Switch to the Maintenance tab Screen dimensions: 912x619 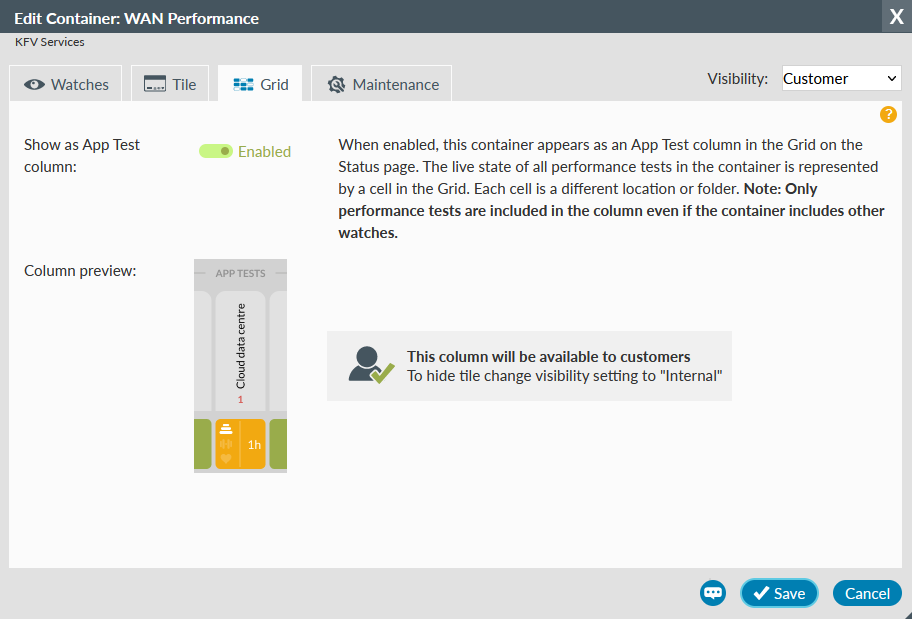tap(381, 85)
